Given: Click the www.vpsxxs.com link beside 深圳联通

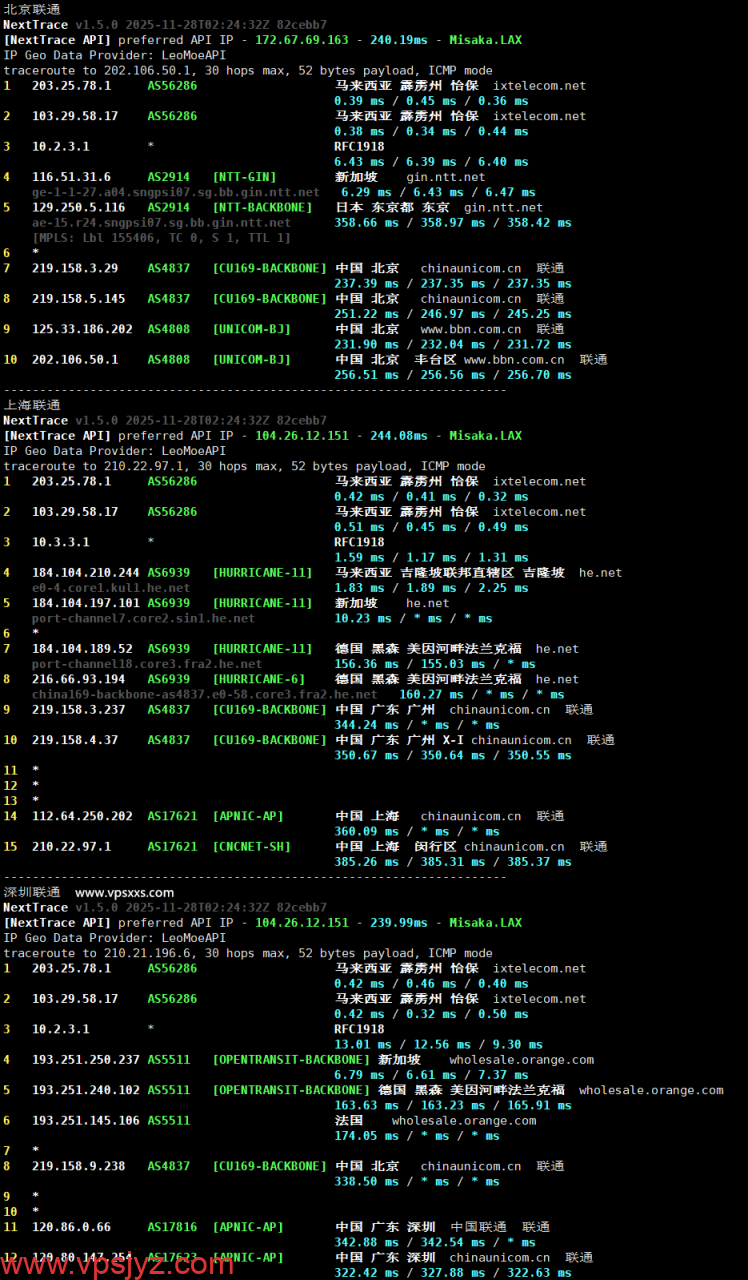Looking at the screenshot, I should point(124,892).
